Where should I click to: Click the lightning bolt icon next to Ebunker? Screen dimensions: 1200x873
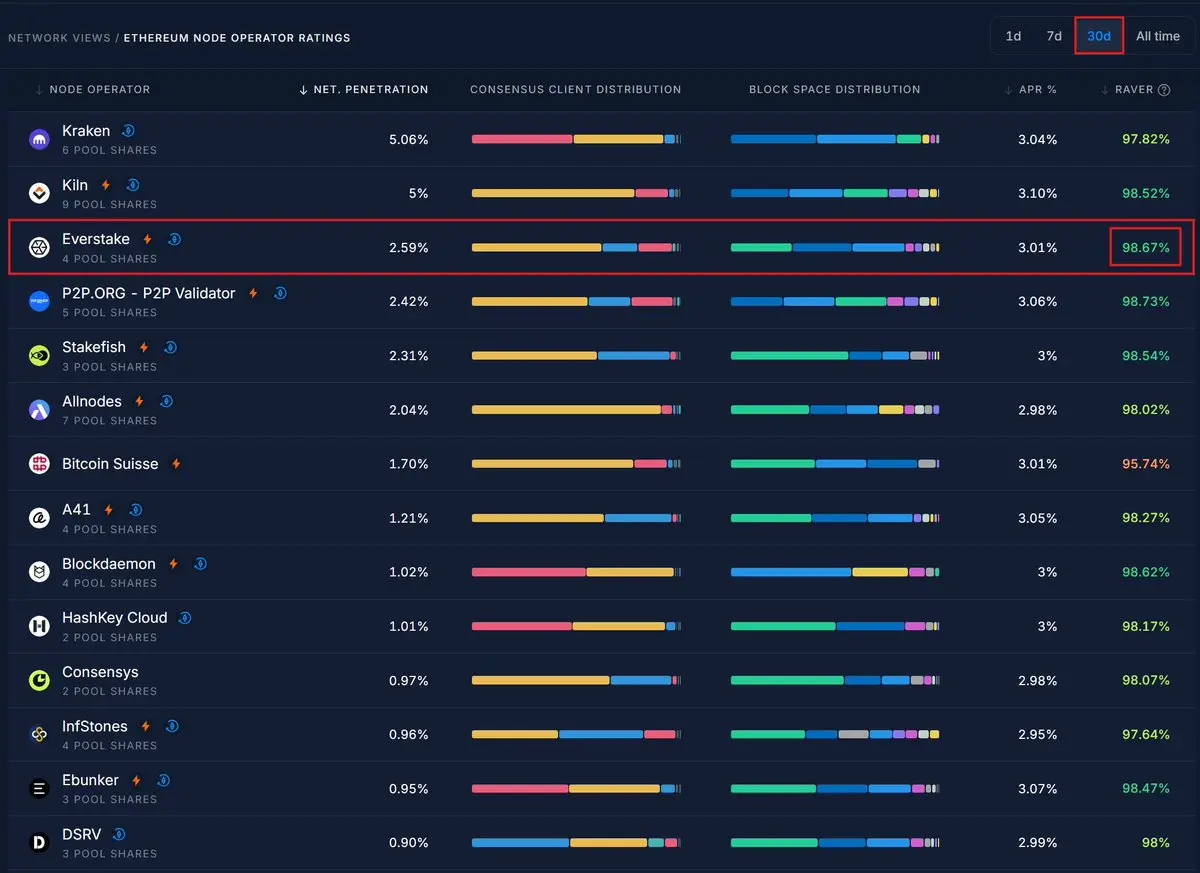click(137, 780)
